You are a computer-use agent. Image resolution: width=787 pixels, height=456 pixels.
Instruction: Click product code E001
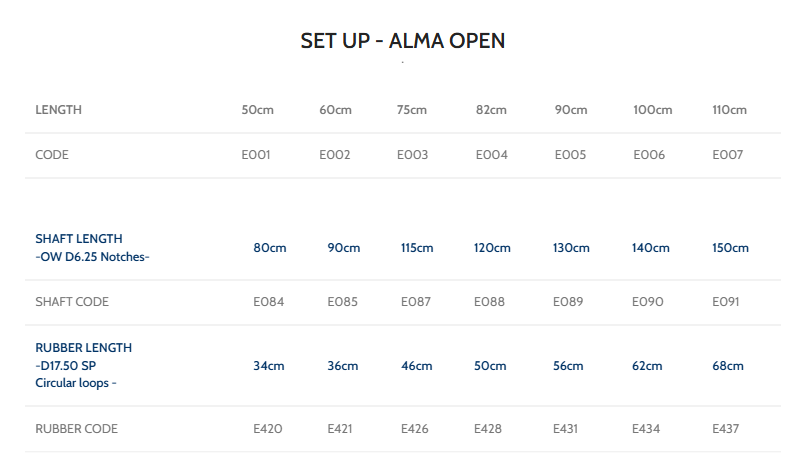(256, 155)
